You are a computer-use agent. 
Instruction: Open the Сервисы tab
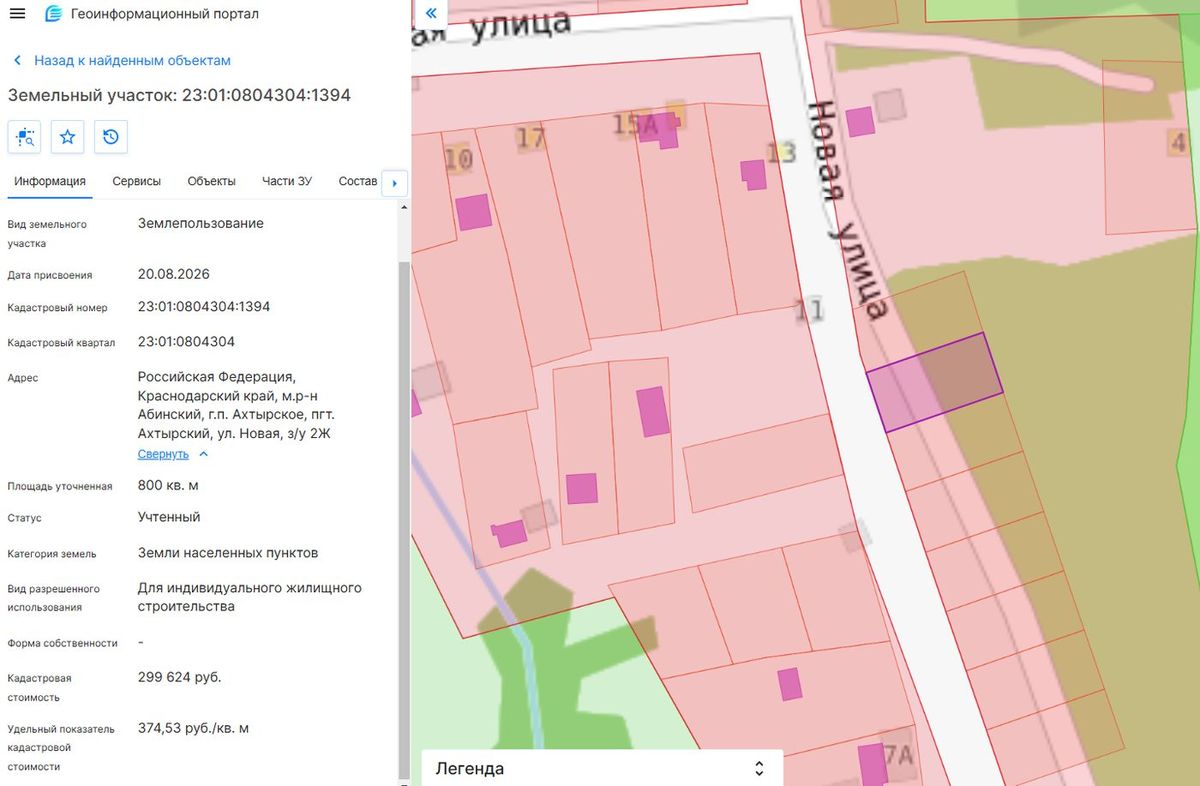tap(137, 181)
